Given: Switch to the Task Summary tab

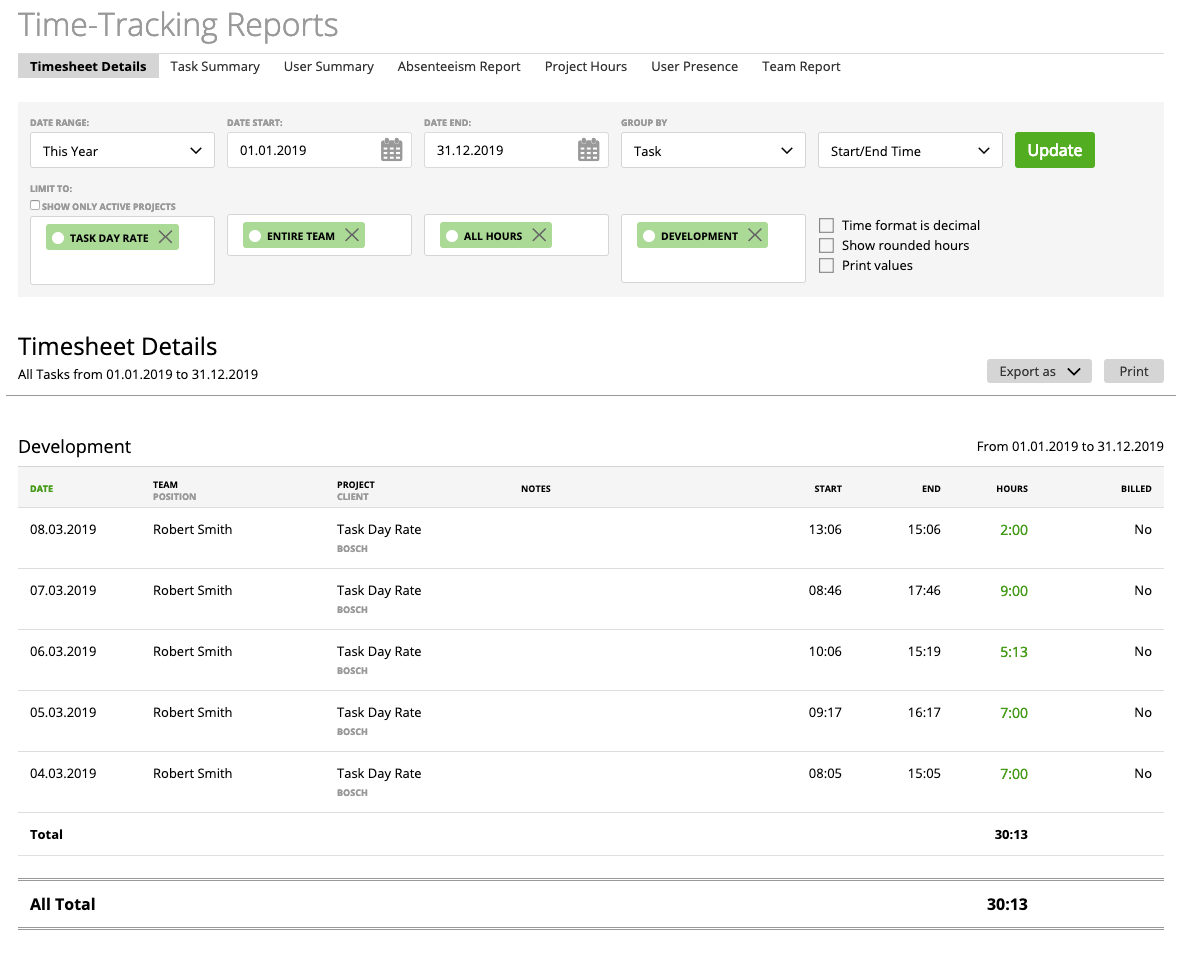Looking at the screenshot, I should [215, 66].
